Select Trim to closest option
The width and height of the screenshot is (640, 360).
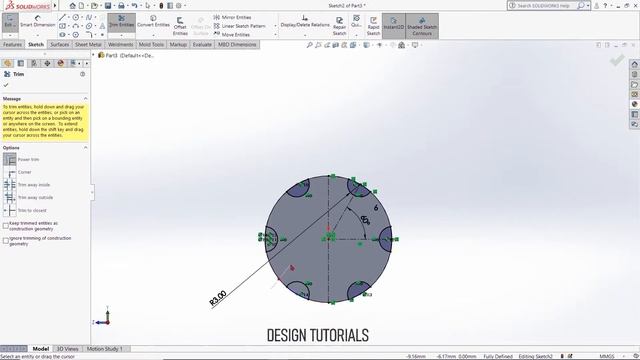click(x=10, y=210)
